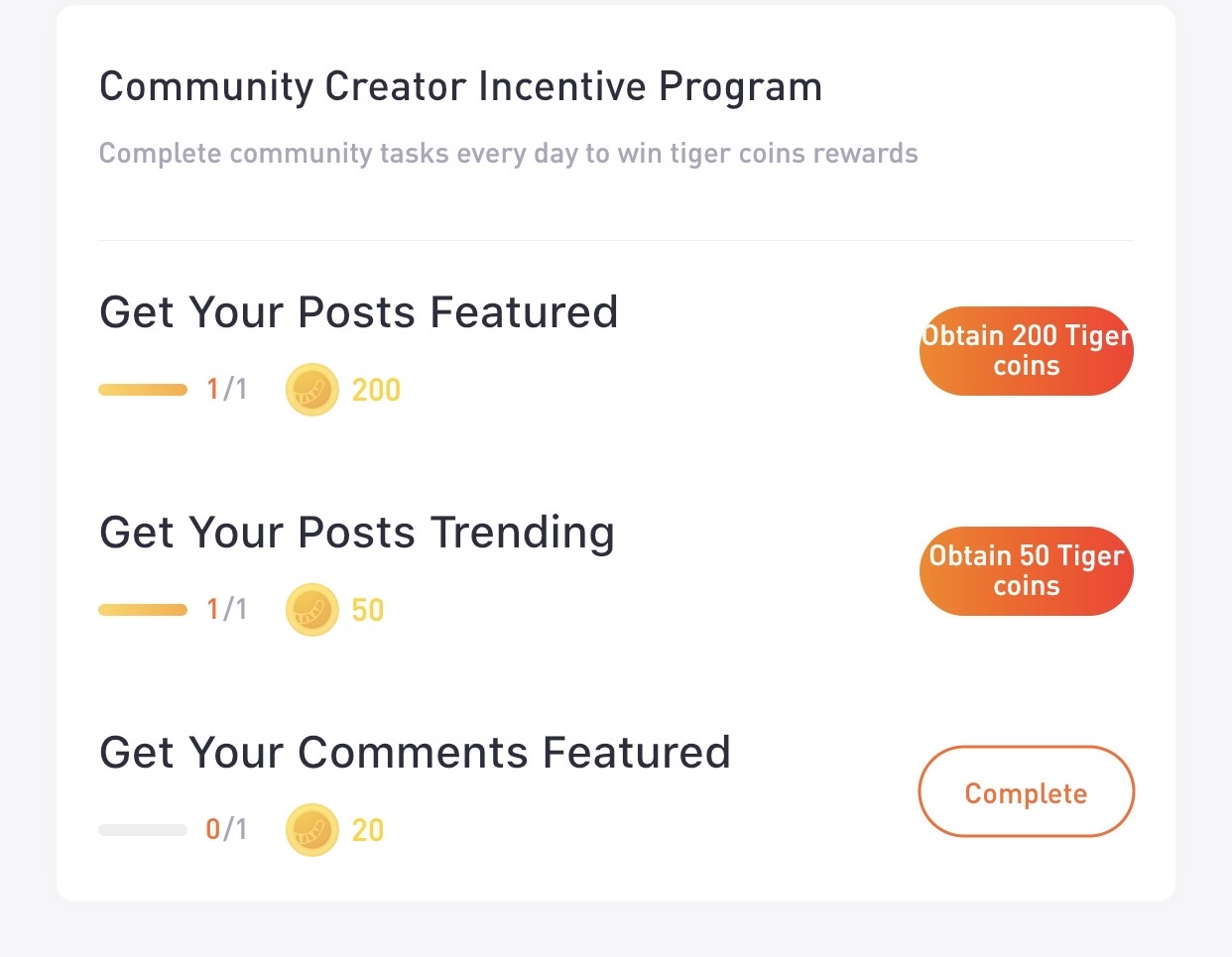Click the empty Comments Featured progress bar

[143, 830]
